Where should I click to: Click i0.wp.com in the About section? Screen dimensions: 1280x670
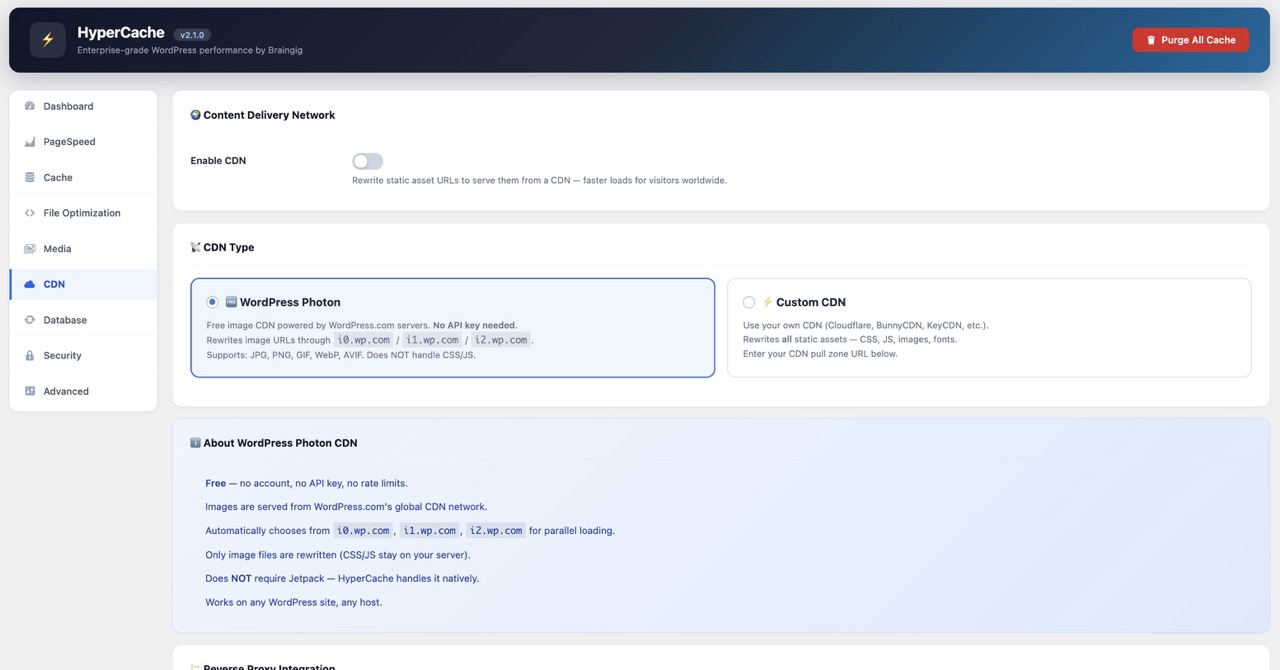(363, 531)
